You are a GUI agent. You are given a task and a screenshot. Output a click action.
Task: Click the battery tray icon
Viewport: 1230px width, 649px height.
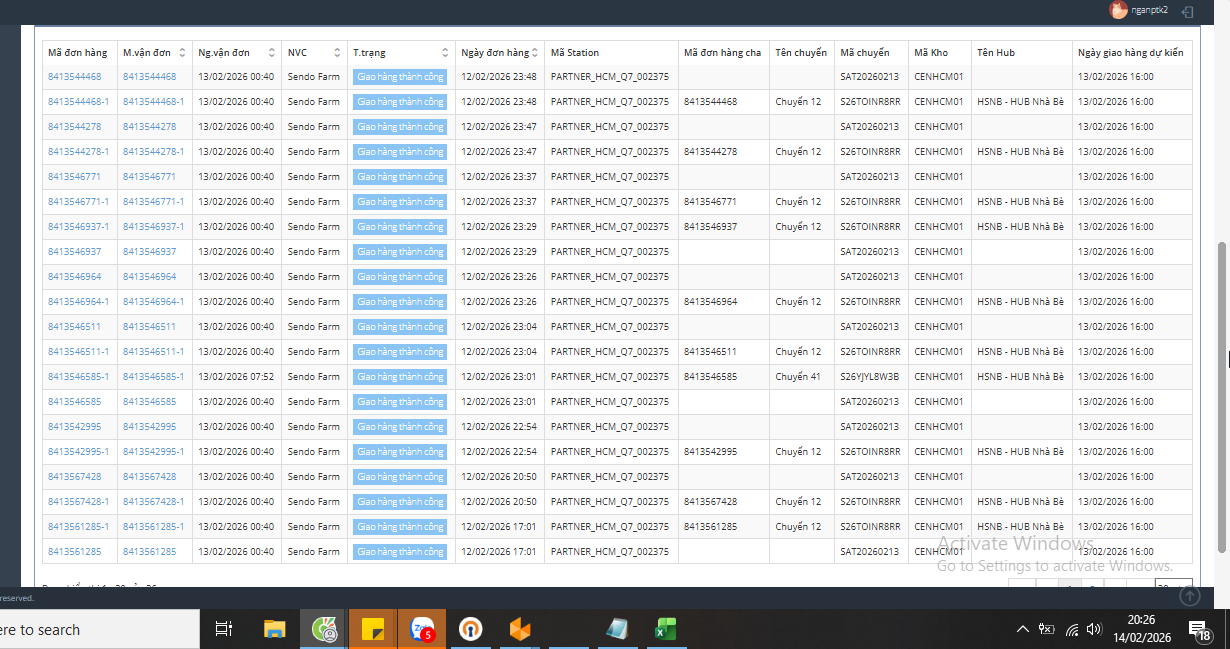click(x=1047, y=629)
